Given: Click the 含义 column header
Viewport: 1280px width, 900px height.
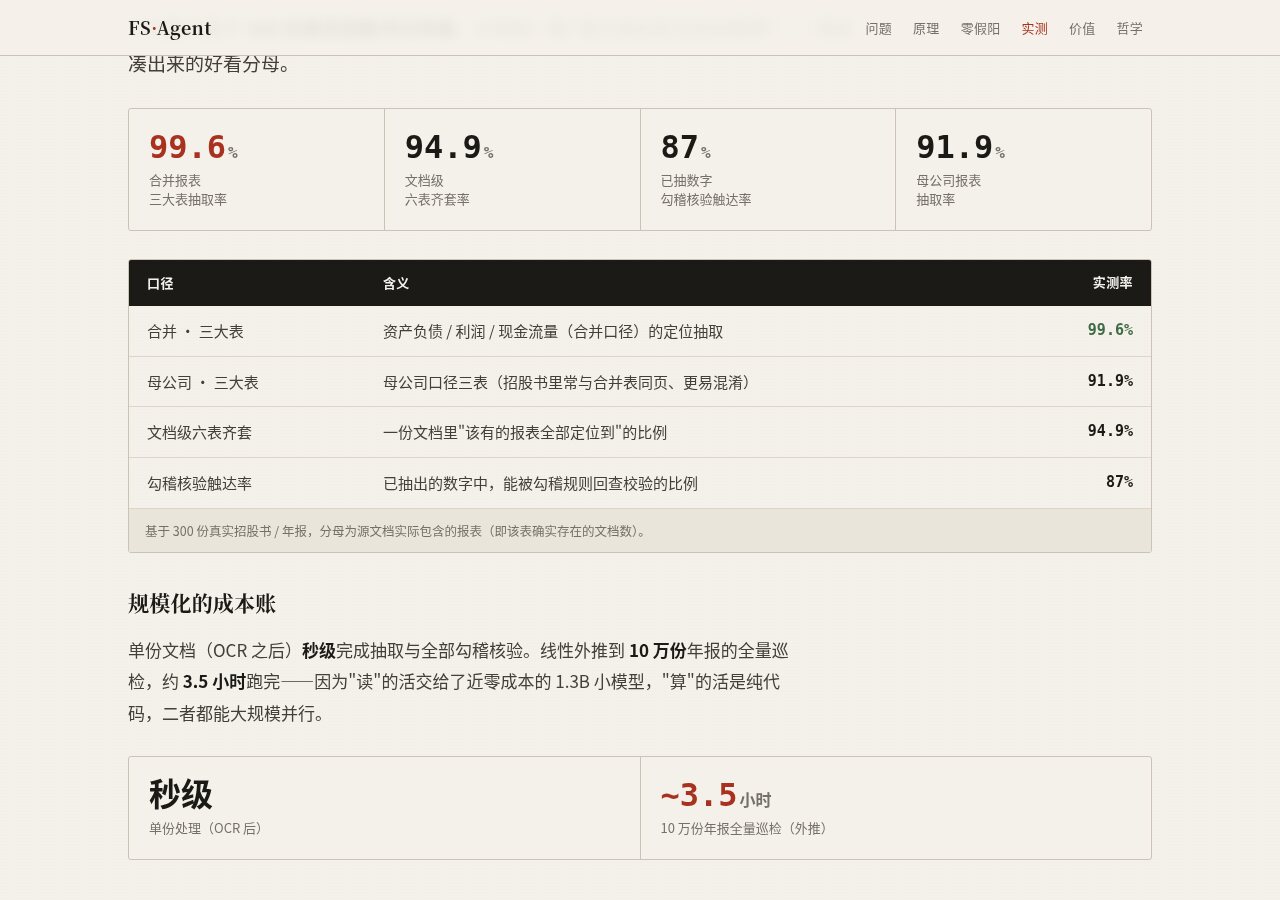Looking at the screenshot, I should coord(396,283).
